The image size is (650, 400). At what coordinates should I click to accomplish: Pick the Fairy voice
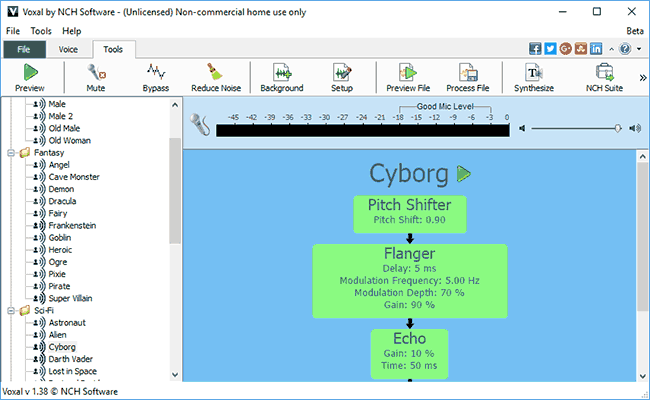(x=58, y=213)
